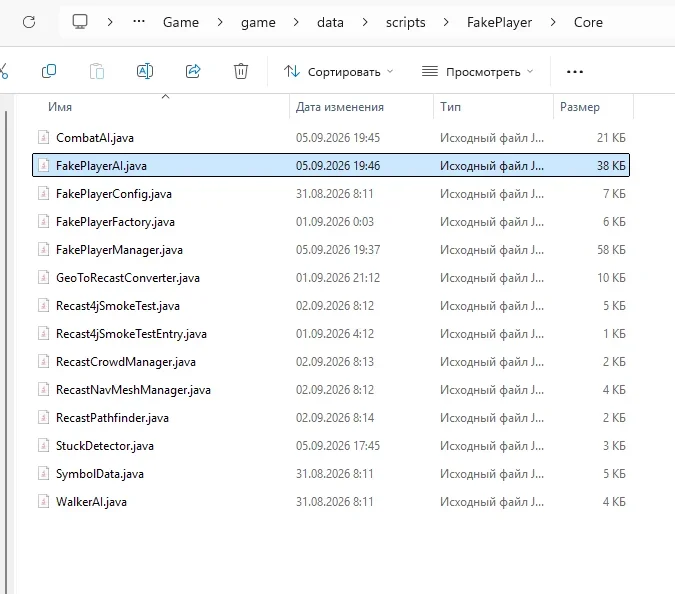
Task: Select the Recast4jSmokeTest.java file name
Action: click(x=118, y=306)
